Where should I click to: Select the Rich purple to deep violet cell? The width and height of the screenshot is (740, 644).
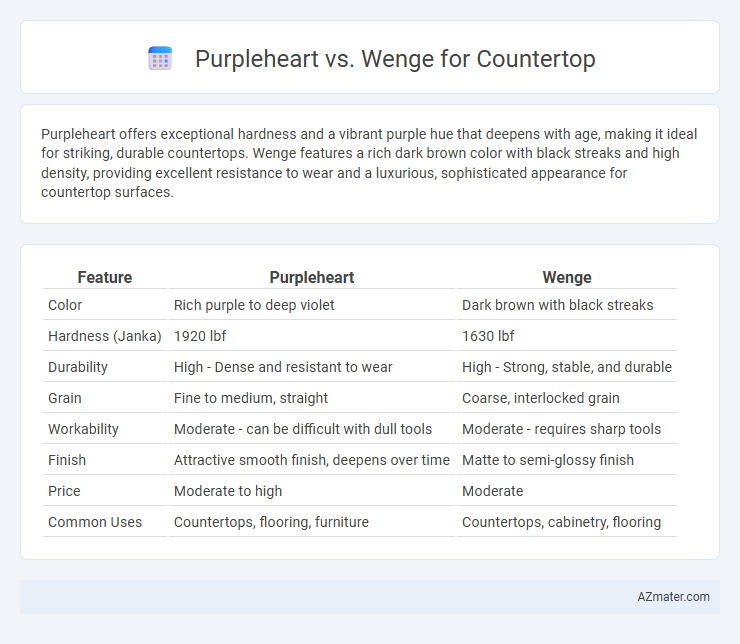(254, 305)
